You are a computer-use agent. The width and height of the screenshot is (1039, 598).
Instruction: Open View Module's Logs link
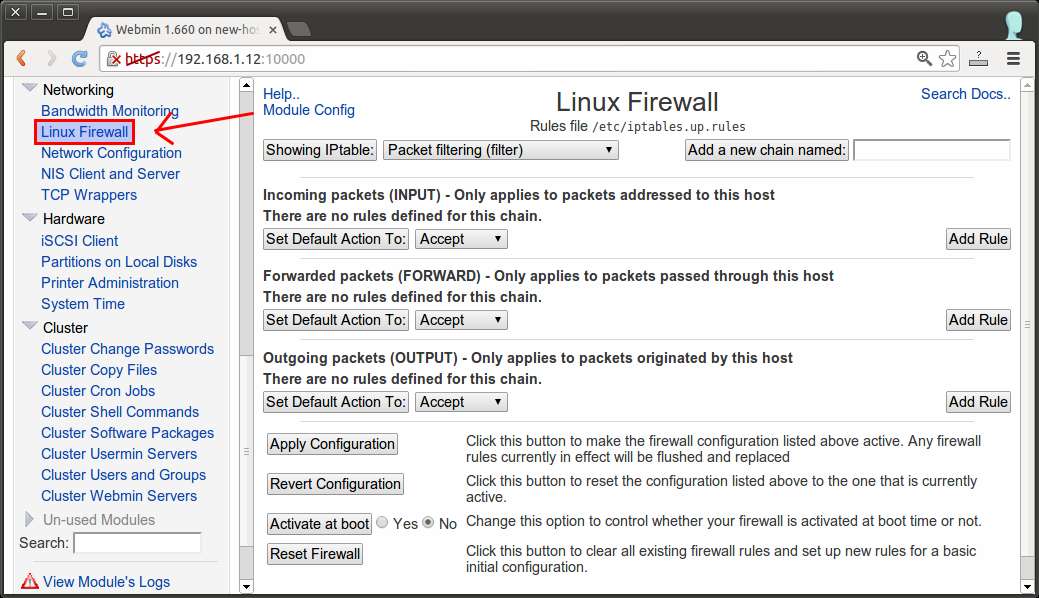click(107, 581)
